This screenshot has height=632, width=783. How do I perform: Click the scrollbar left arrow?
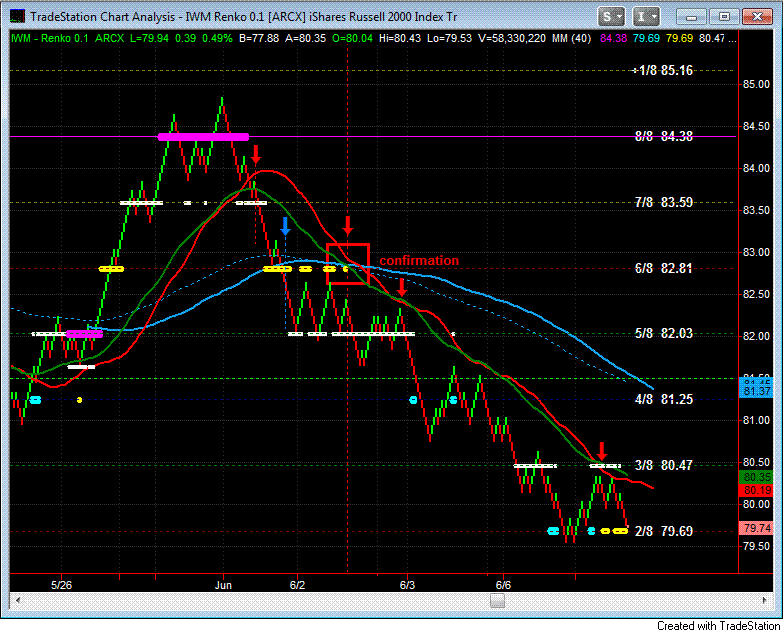tap(18, 600)
